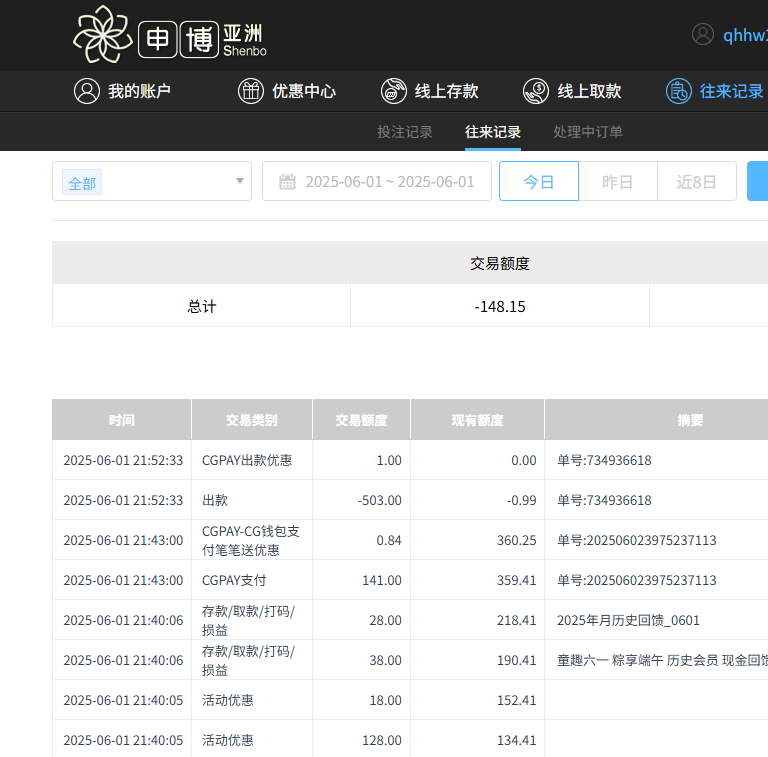Click the 我的账户 person icon

pos(86,91)
